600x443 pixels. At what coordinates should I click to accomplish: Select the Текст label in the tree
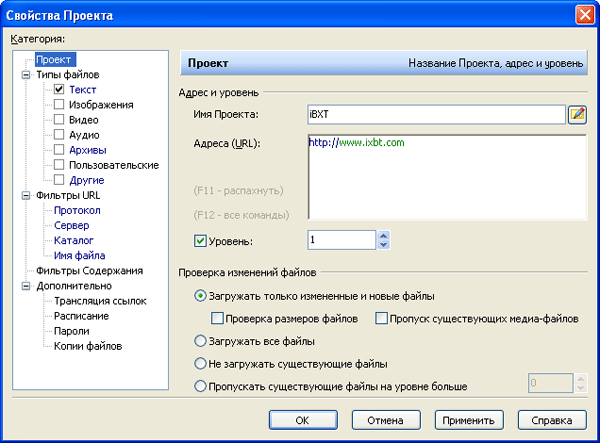[x=83, y=90]
